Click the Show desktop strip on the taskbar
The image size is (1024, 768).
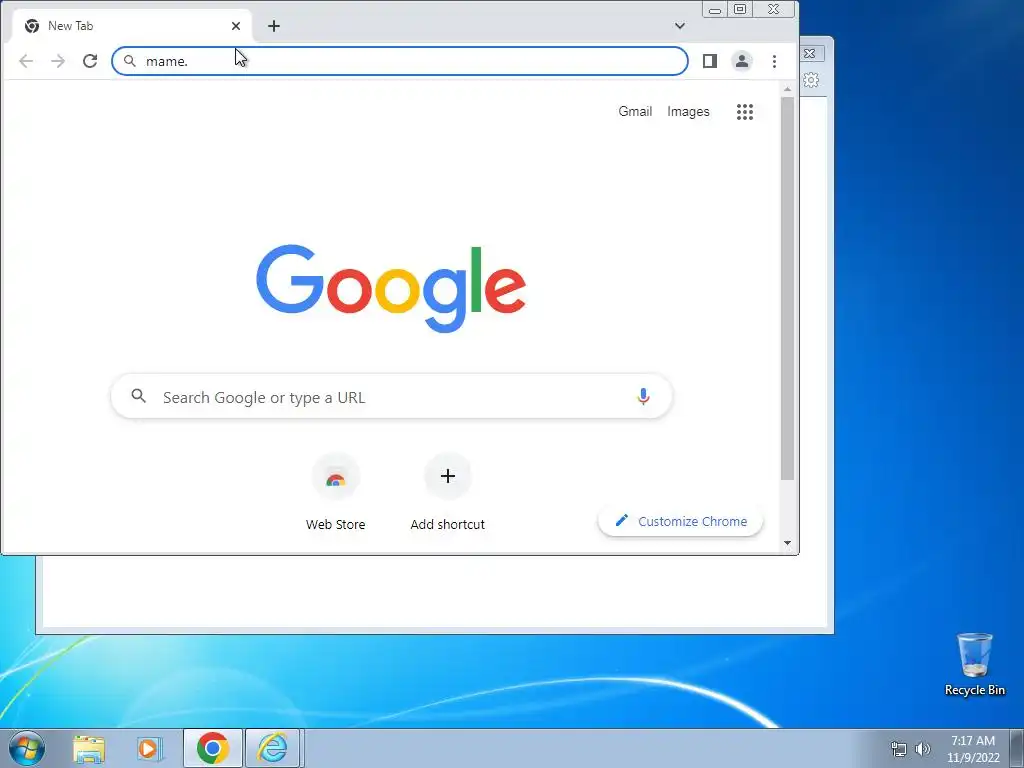click(1017, 748)
